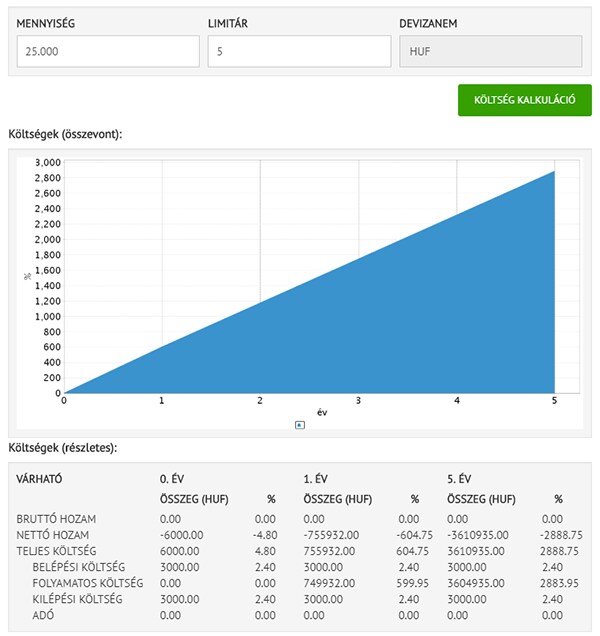600x636 pixels.
Task: Click the Belépési költség sub-row label
Action: coord(76,567)
